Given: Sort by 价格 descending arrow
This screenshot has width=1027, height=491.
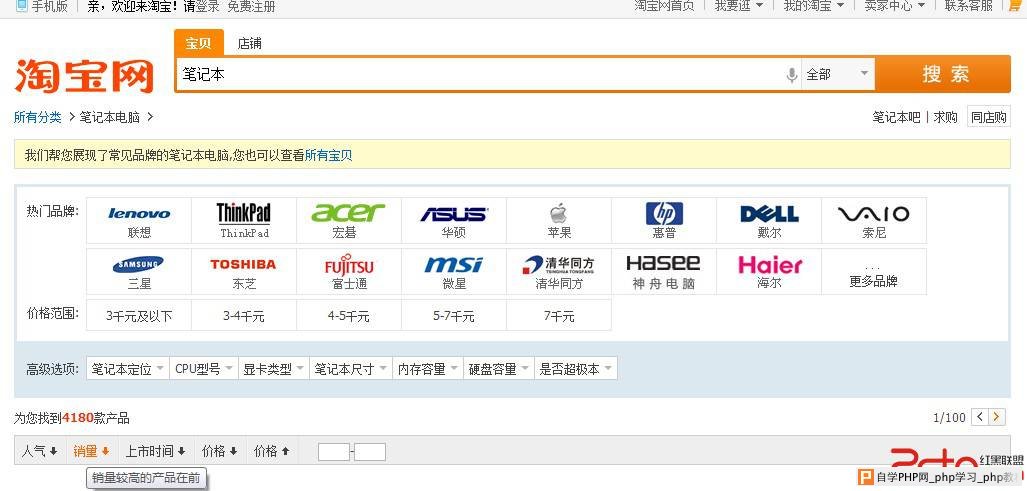Looking at the screenshot, I should [x=219, y=451].
